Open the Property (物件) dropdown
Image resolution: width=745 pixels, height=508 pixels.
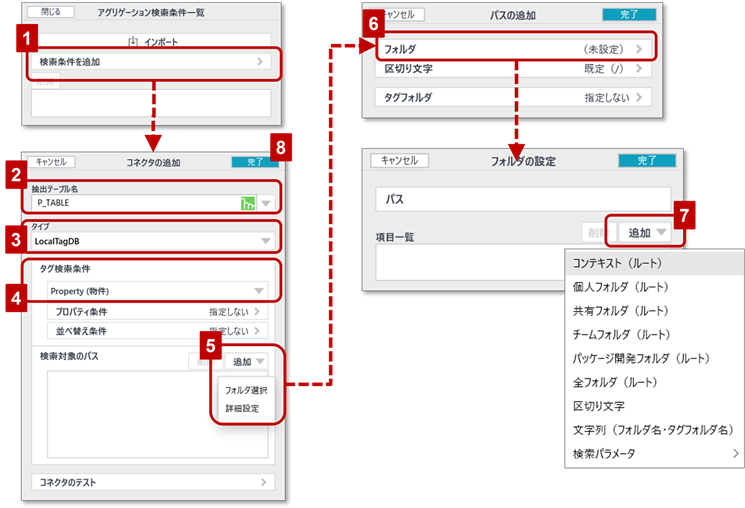pyautogui.click(x=157, y=291)
